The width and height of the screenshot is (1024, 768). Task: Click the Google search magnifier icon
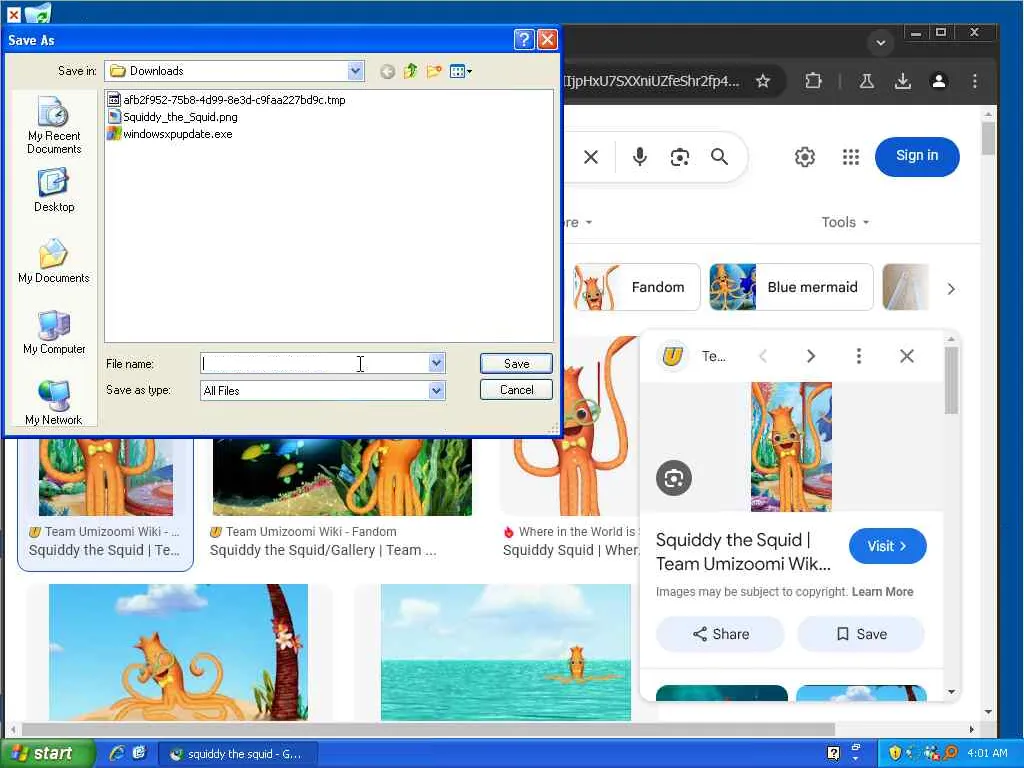point(719,157)
